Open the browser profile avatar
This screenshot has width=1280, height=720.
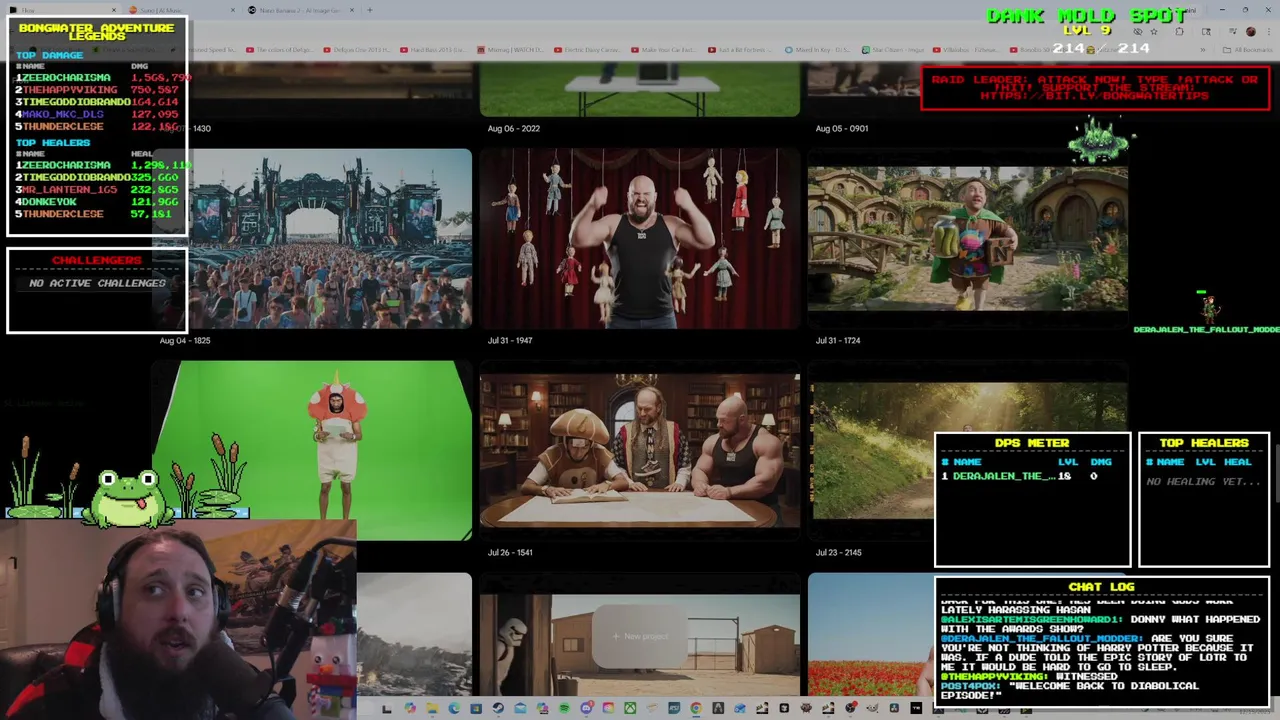coord(1250,32)
